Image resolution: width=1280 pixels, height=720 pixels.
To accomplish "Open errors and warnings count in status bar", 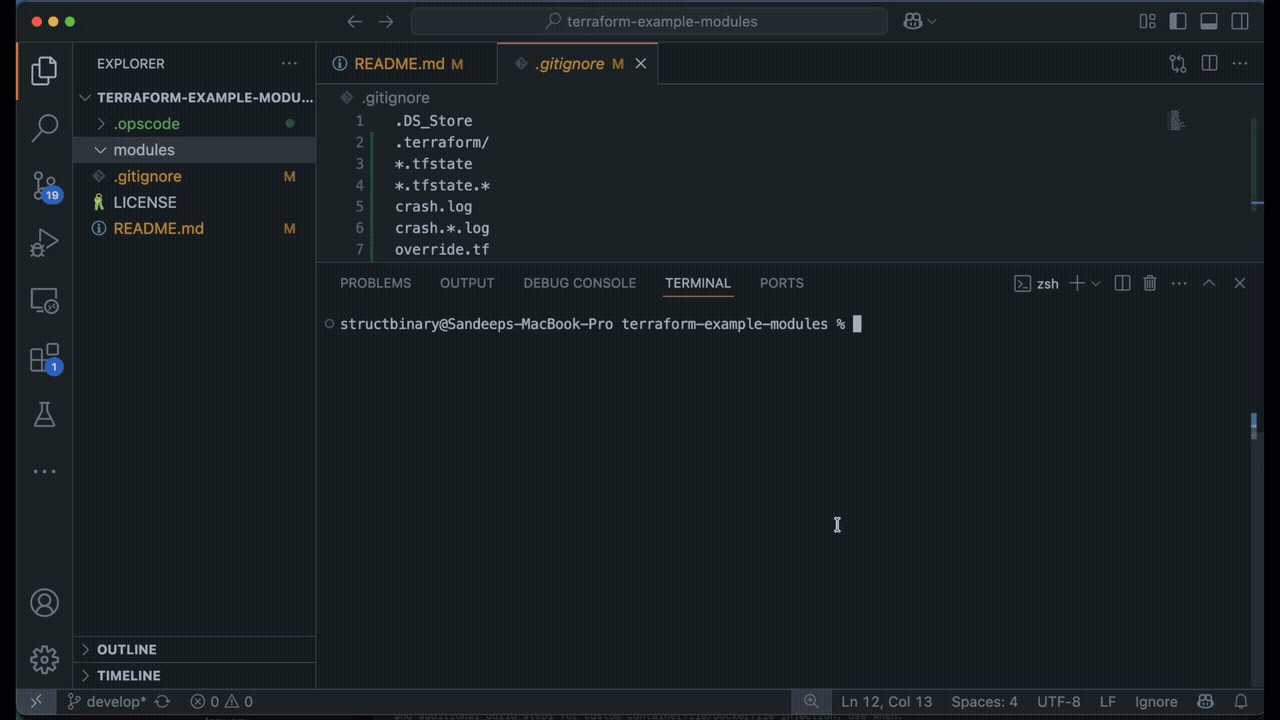I will (x=221, y=701).
